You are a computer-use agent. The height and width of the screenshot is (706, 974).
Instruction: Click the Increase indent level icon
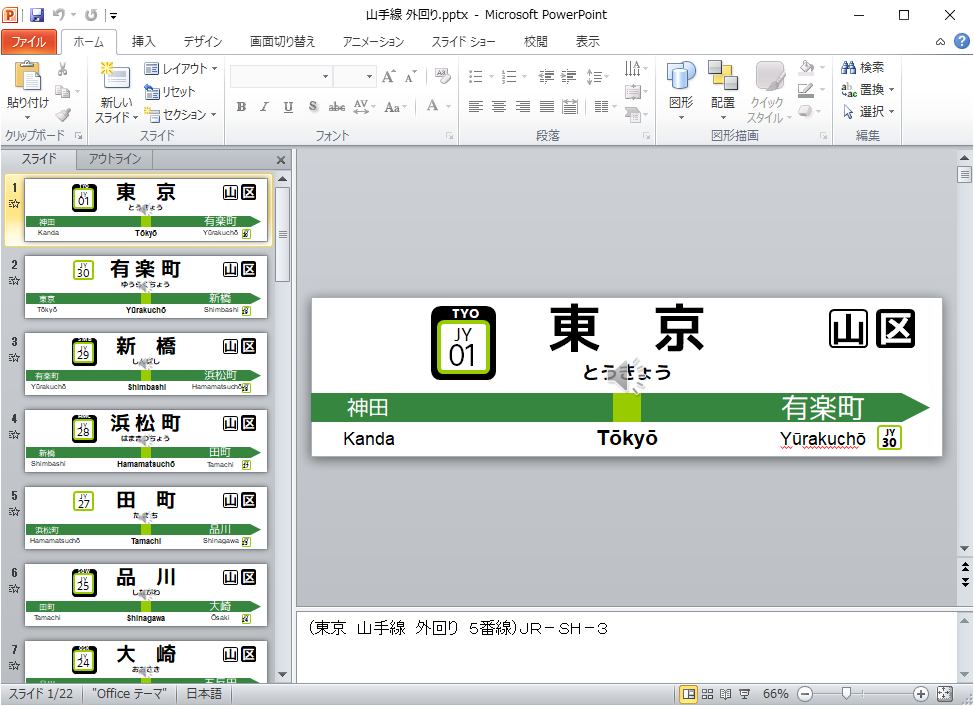568,76
